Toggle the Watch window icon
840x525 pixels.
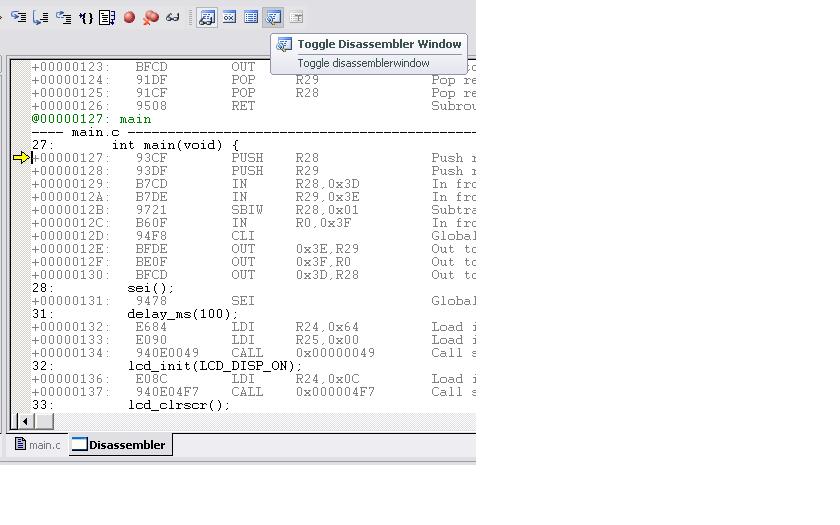coord(207,18)
